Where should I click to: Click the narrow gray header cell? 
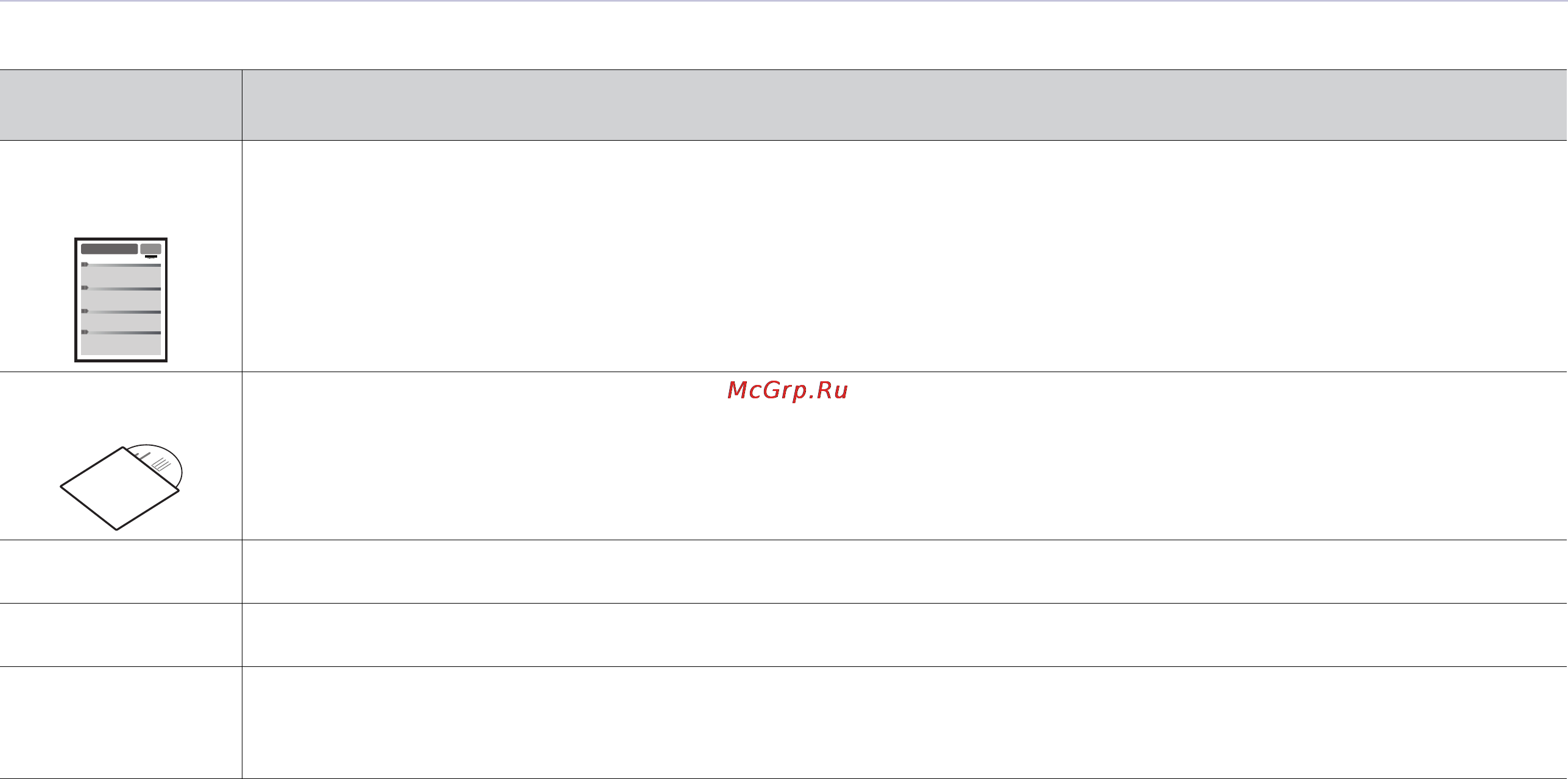coord(121,105)
